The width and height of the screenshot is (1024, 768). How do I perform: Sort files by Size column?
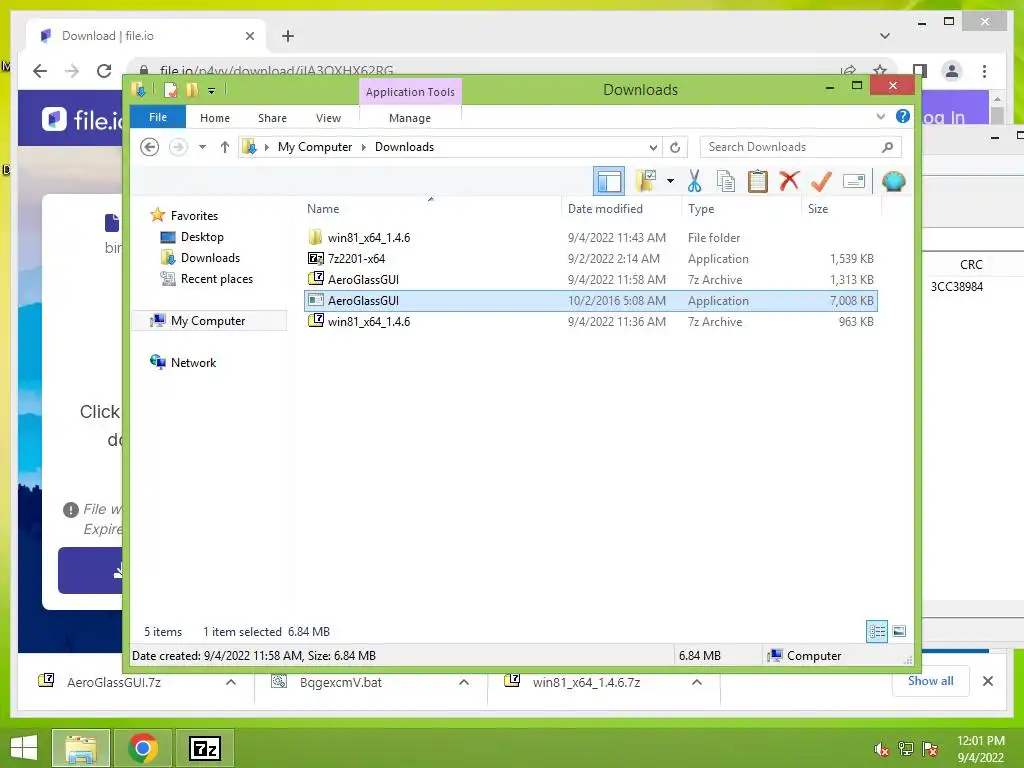[x=841, y=209]
